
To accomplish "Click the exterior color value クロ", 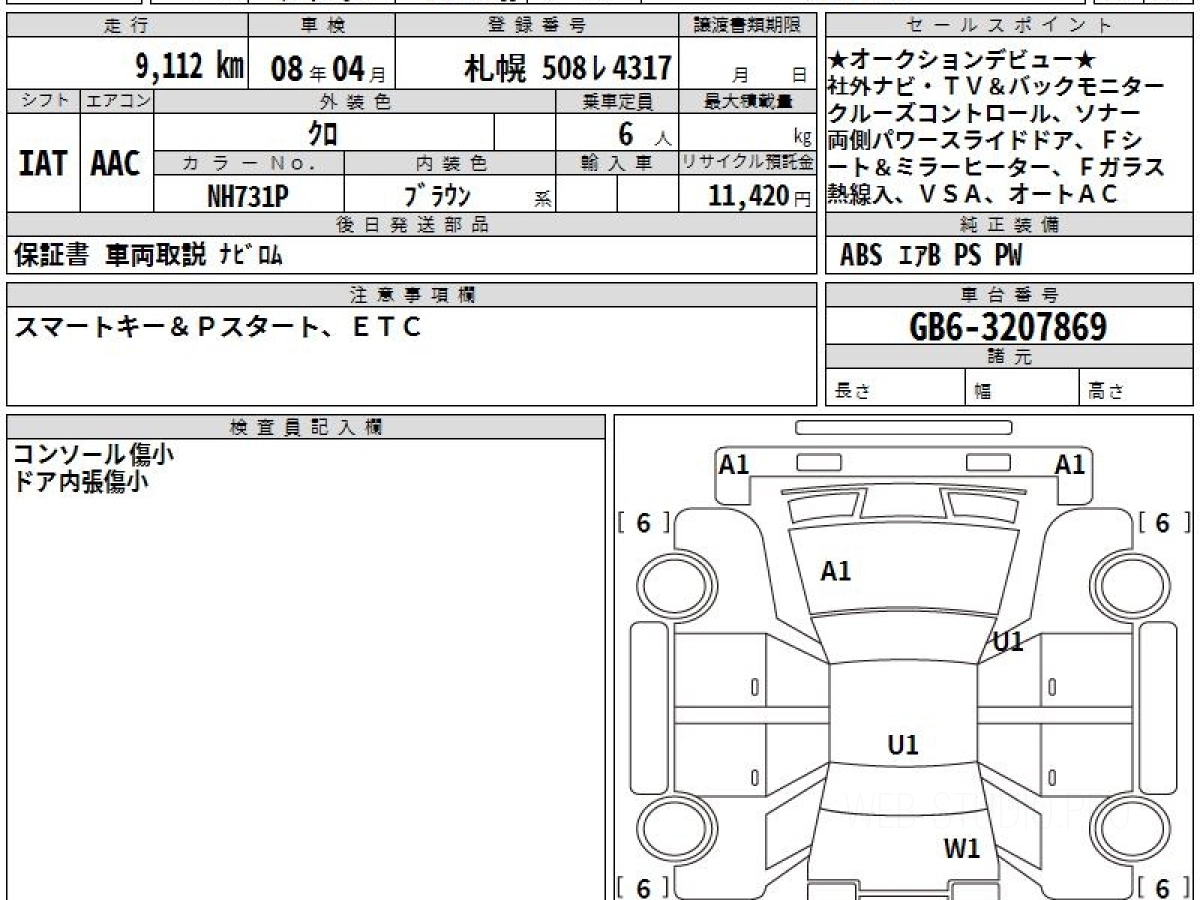I will (322, 132).
